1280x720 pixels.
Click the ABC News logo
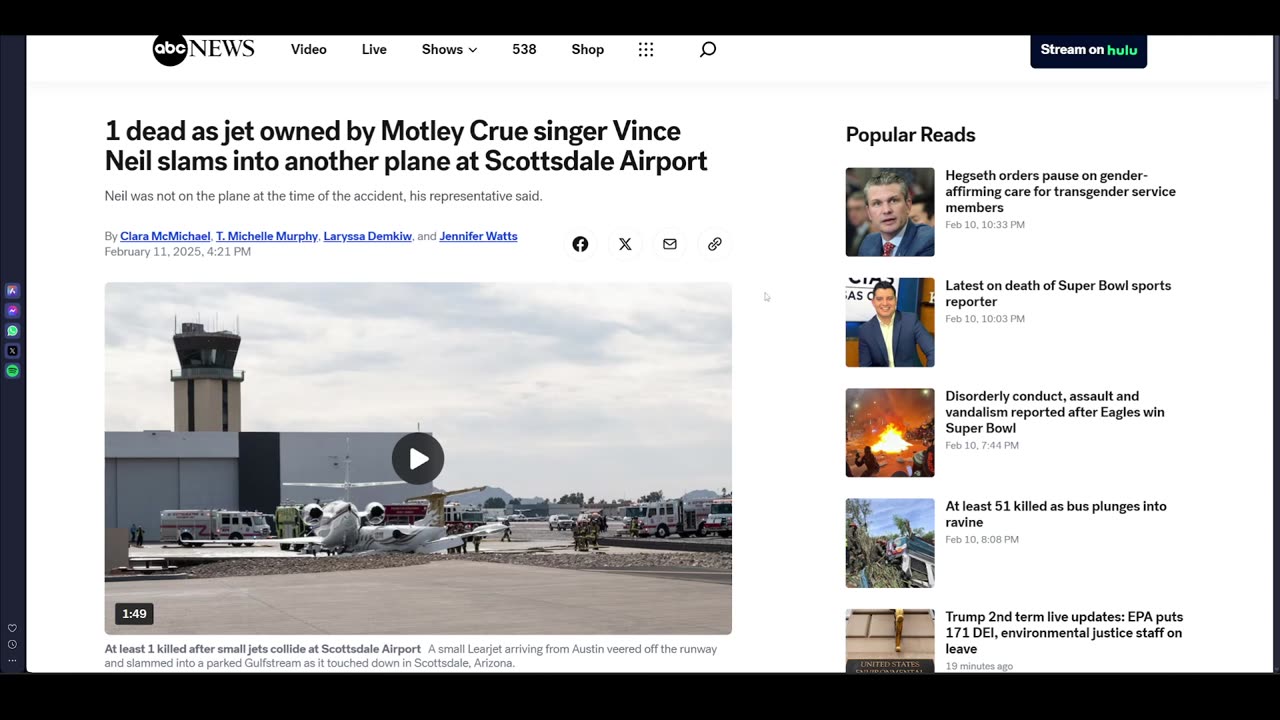(203, 49)
